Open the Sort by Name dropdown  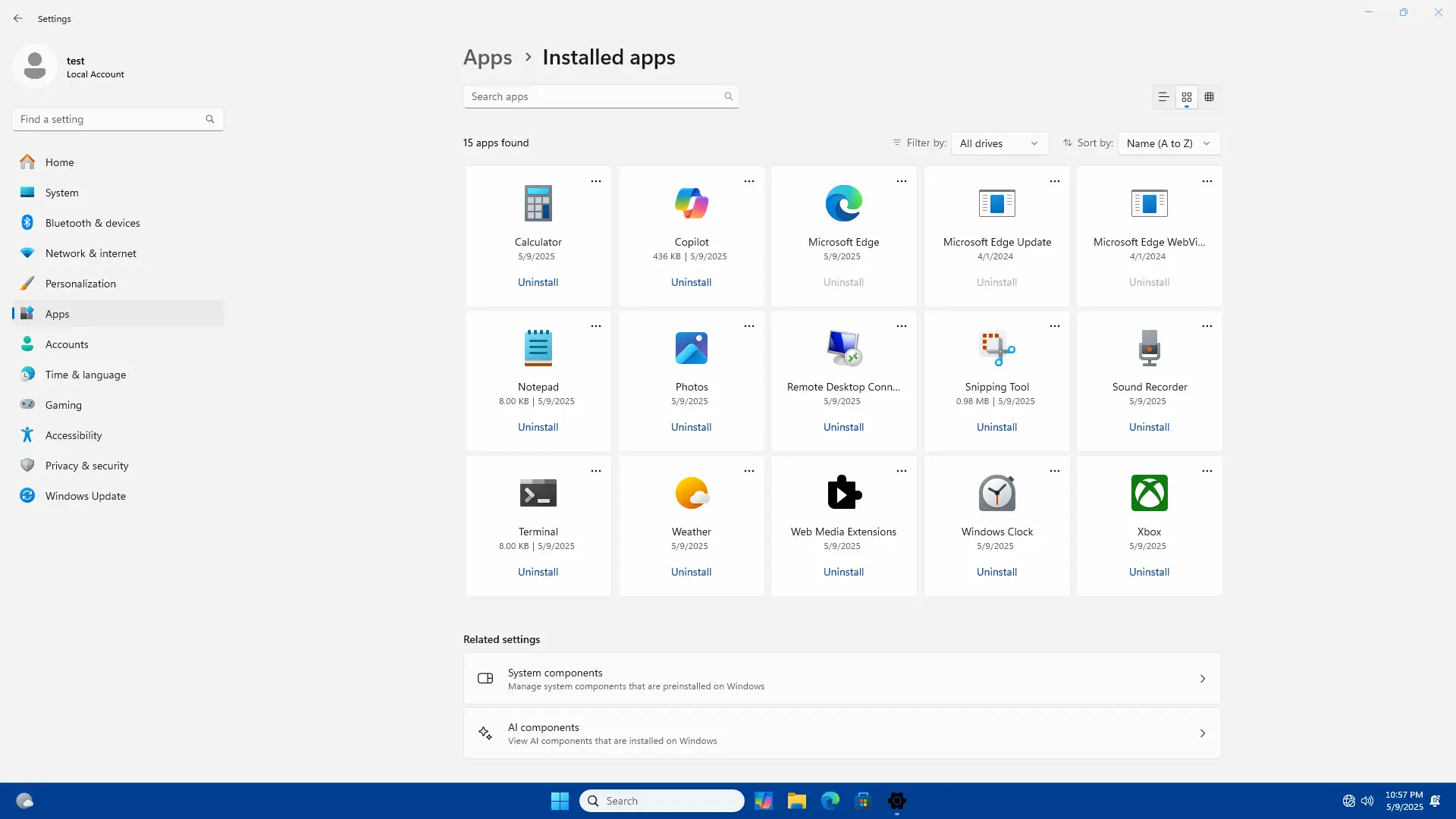pos(1169,143)
